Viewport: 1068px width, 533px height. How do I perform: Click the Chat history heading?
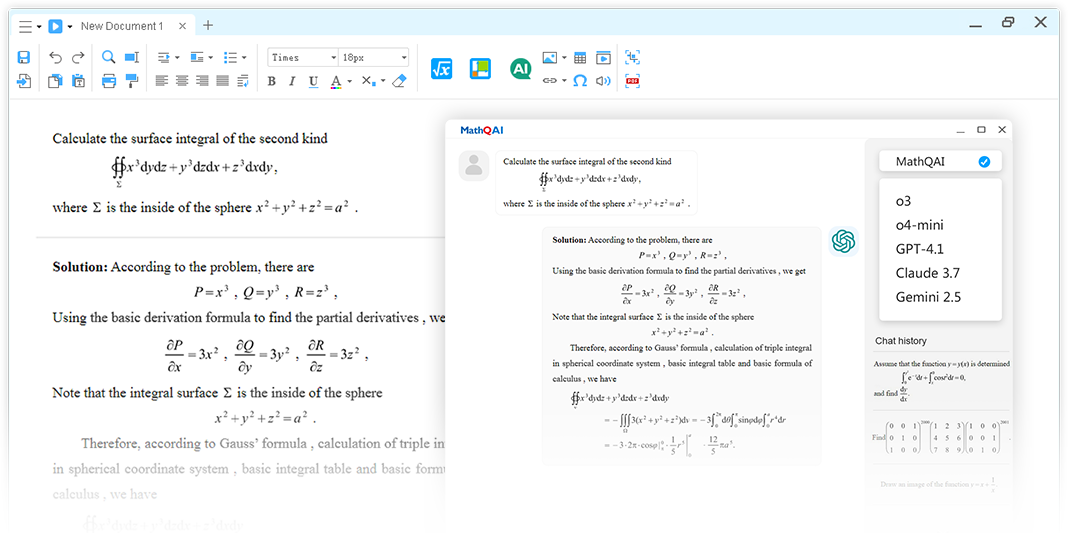[900, 341]
